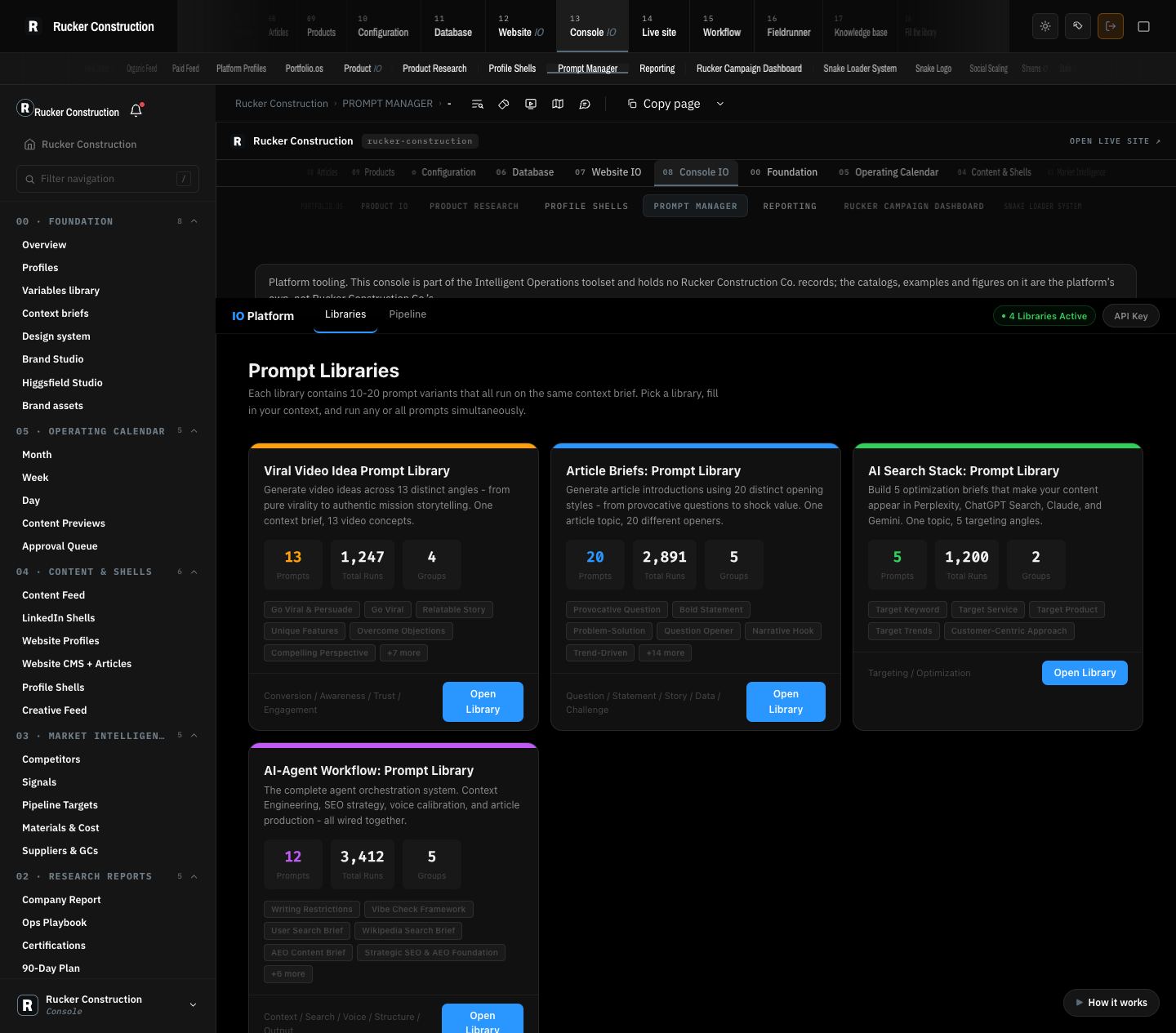Open the Article Briefs library
Image resolution: width=1176 pixels, height=1033 pixels.
(x=786, y=701)
